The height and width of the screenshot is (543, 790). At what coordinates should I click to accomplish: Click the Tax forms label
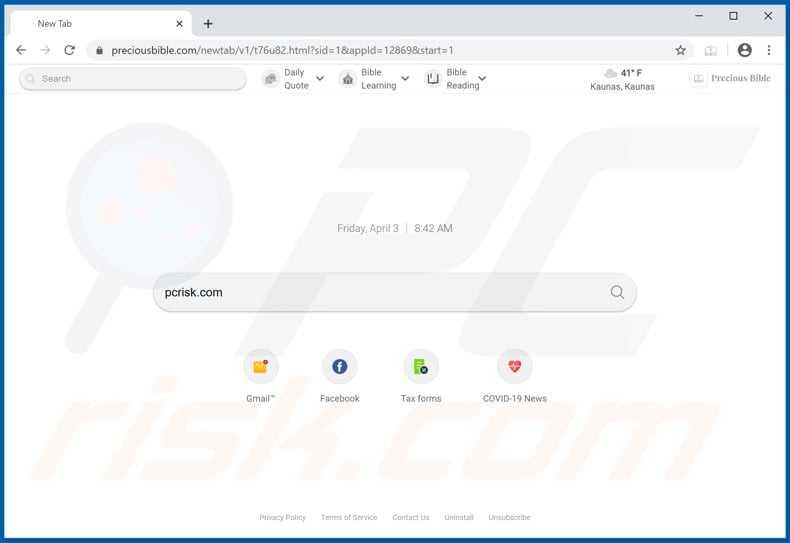tap(421, 398)
